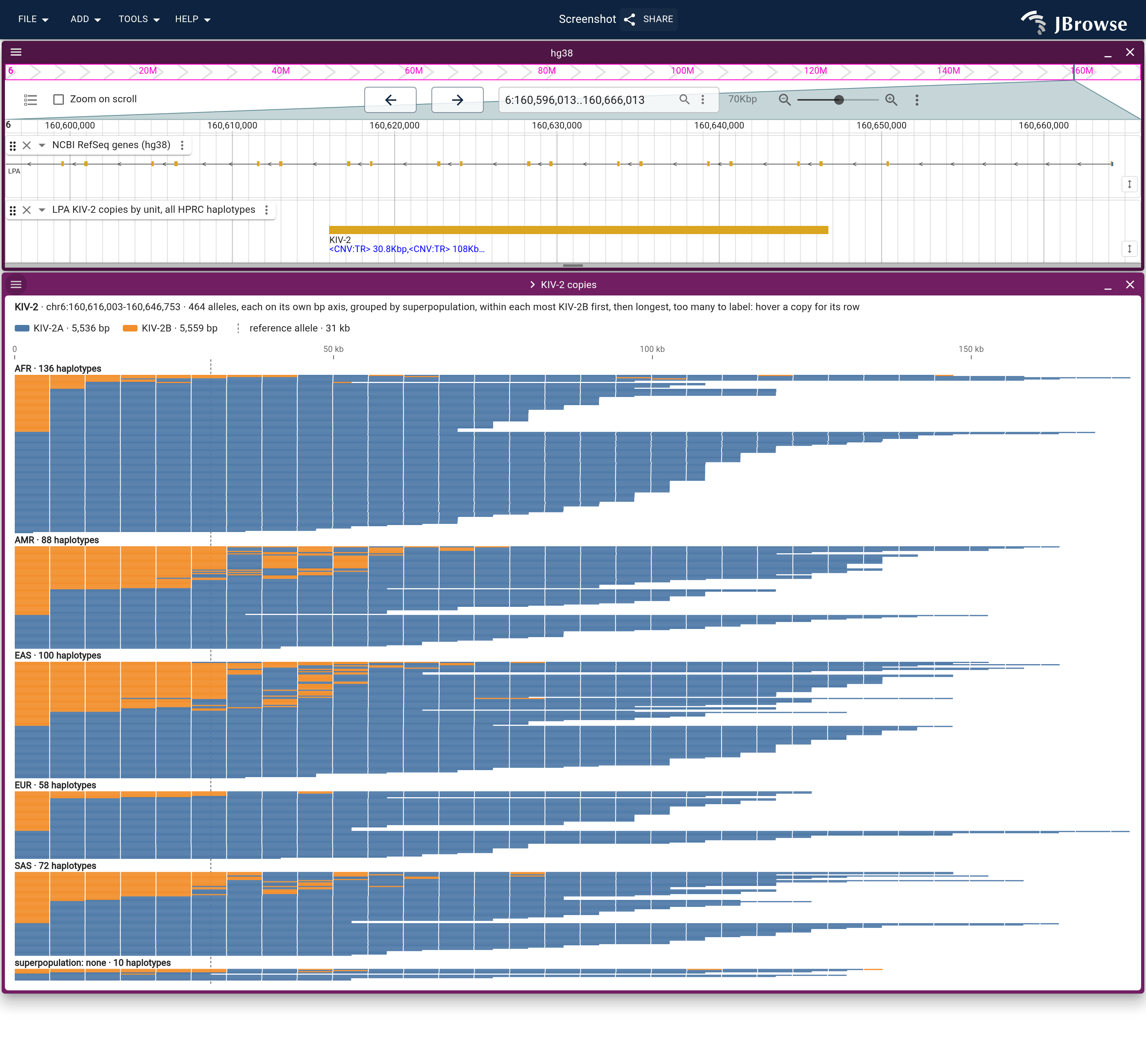Expand the KIV-2 copies title chevron
Image resolution: width=1146 pixels, height=1064 pixels.
click(x=532, y=284)
